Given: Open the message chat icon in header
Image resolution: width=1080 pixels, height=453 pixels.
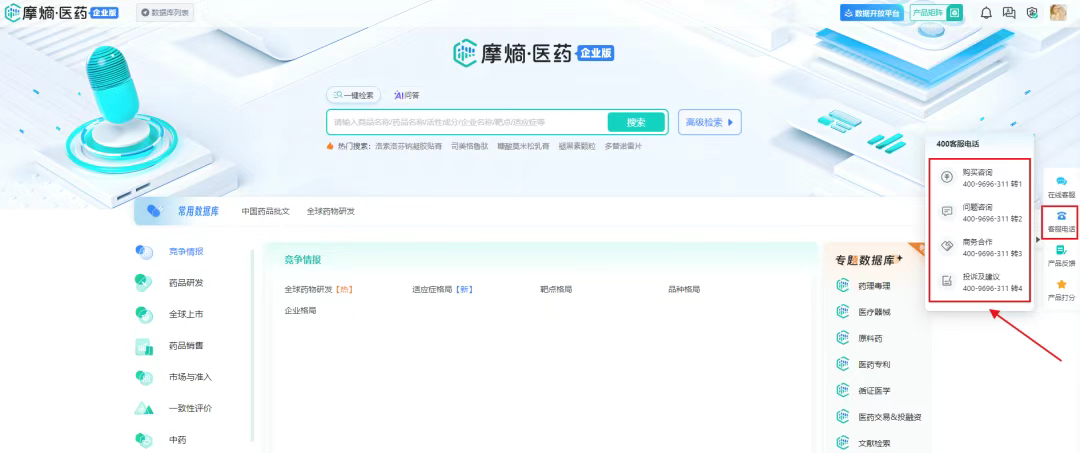Looking at the screenshot, I should [x=1009, y=12].
